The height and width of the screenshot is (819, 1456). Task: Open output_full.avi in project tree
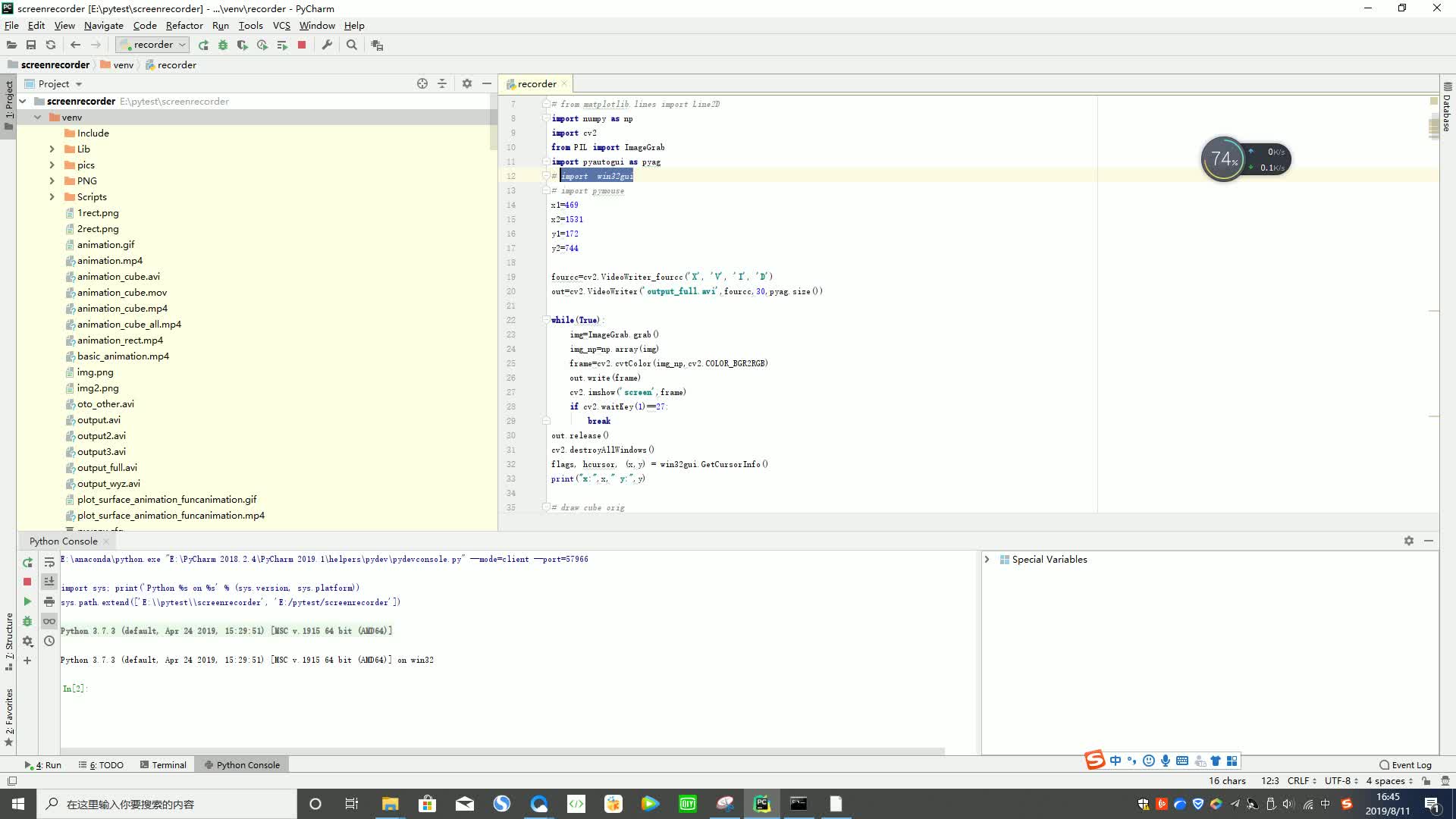pos(107,468)
